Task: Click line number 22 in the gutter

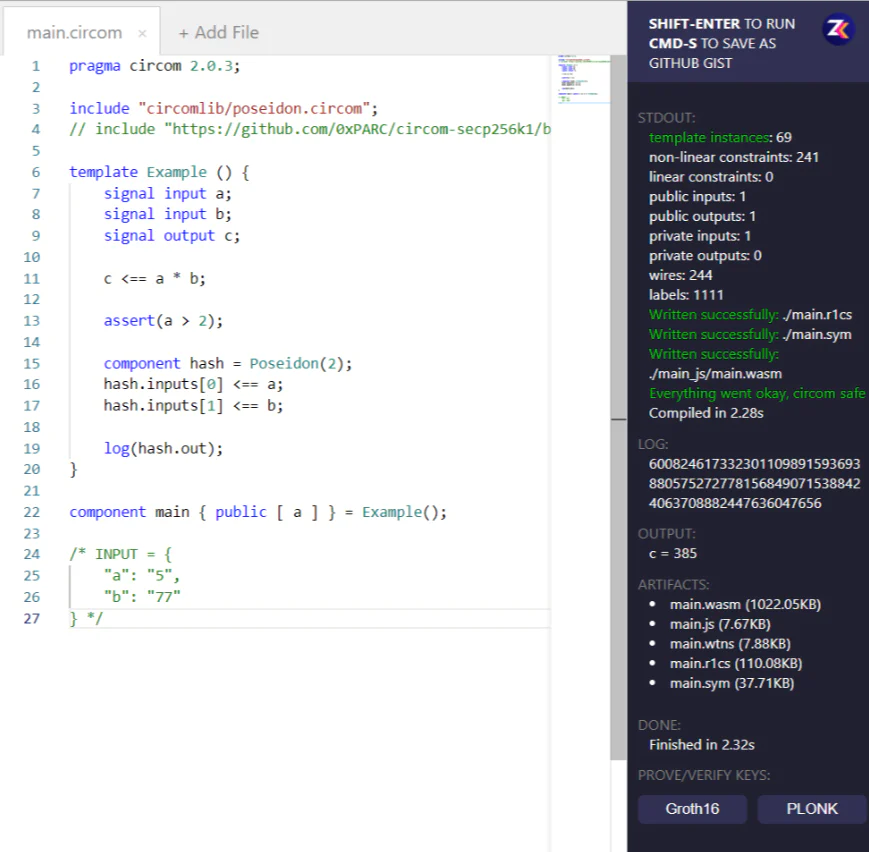Action: click(32, 512)
